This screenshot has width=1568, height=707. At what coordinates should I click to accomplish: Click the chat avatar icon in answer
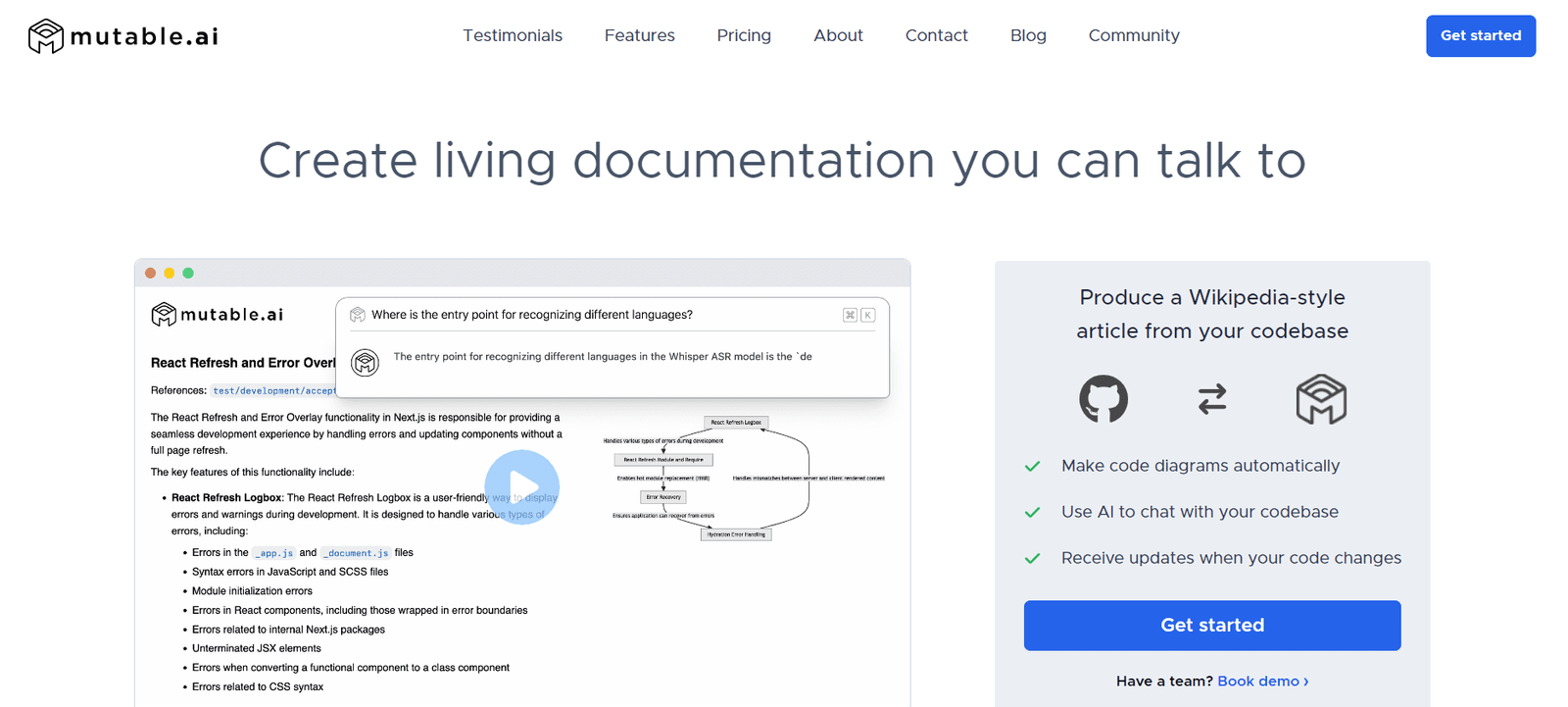(x=366, y=363)
